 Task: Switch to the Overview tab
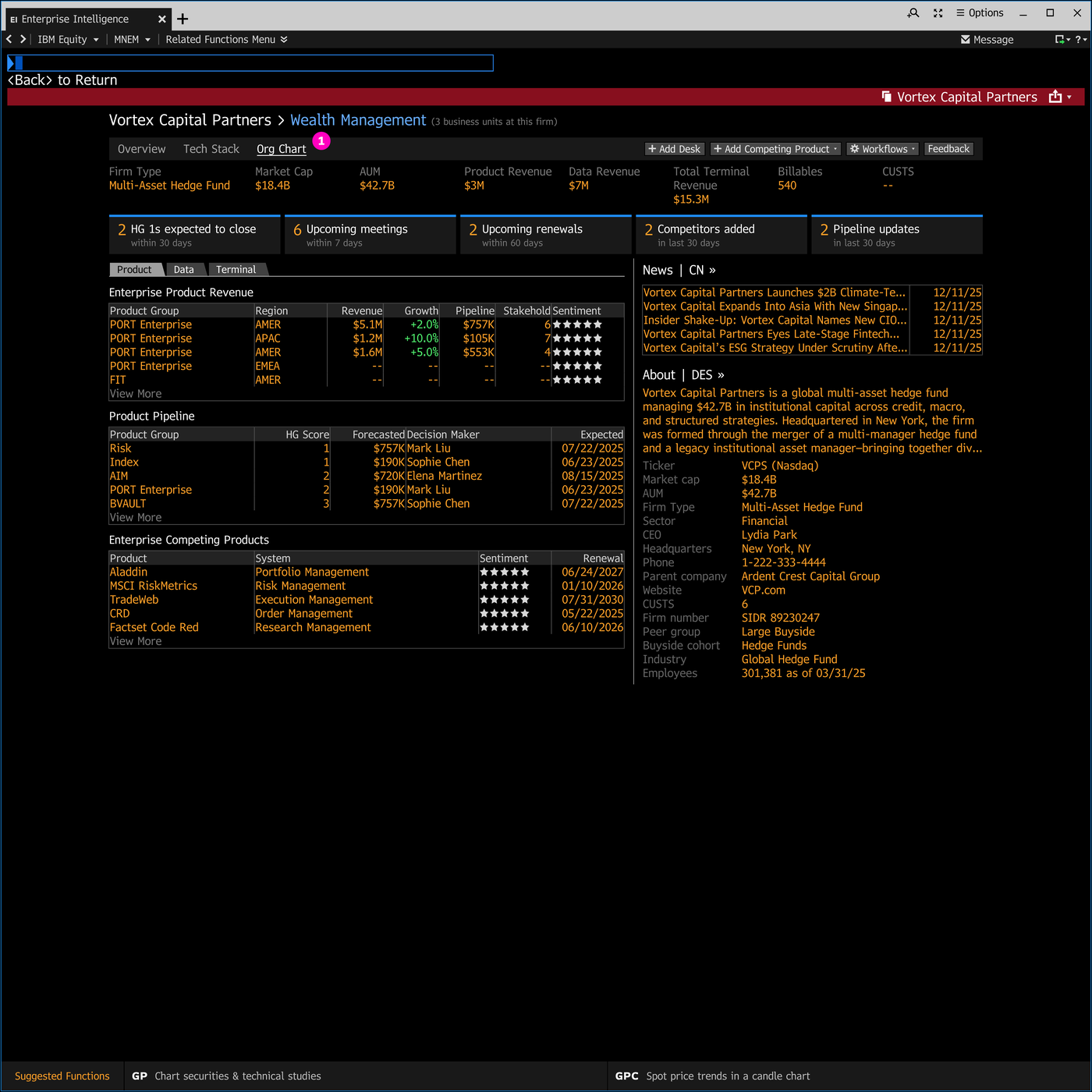[141, 149]
